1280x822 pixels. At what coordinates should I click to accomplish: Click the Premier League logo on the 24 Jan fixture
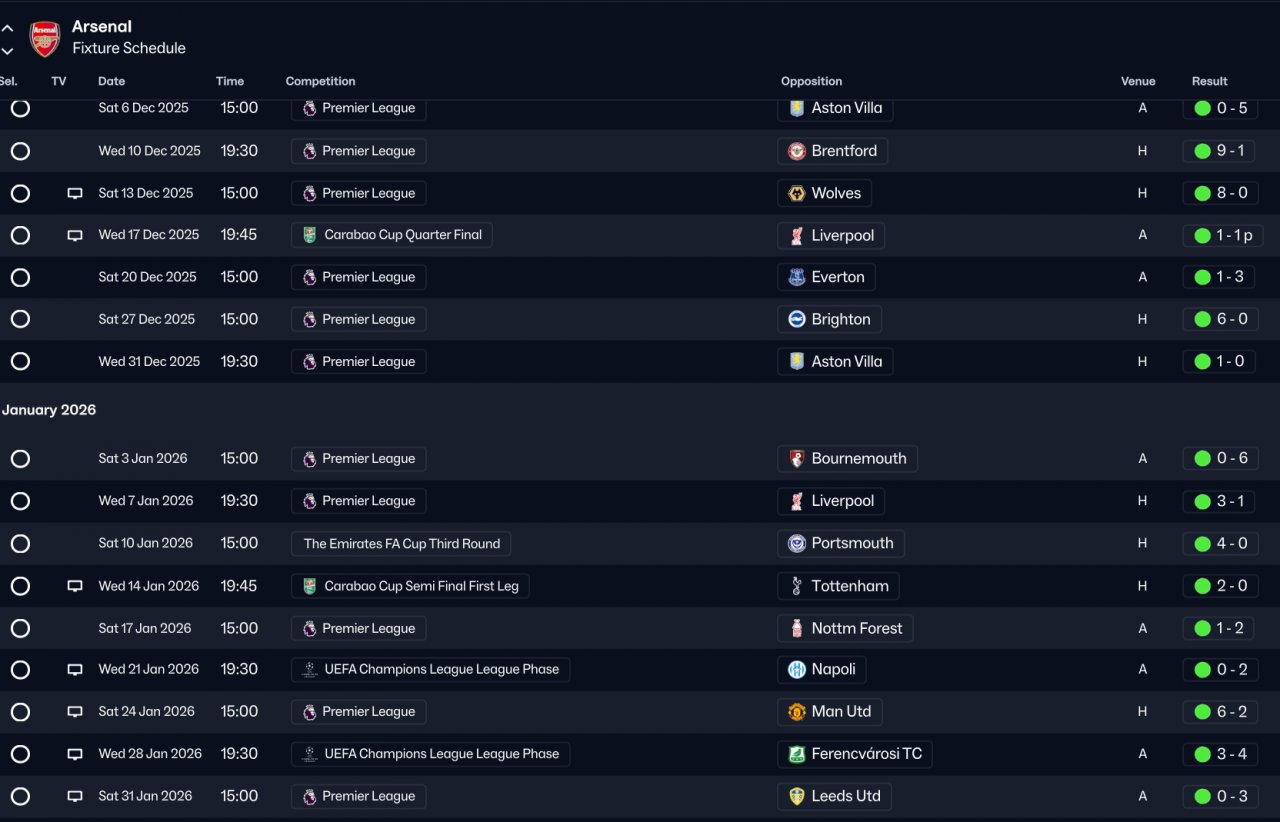(310, 712)
